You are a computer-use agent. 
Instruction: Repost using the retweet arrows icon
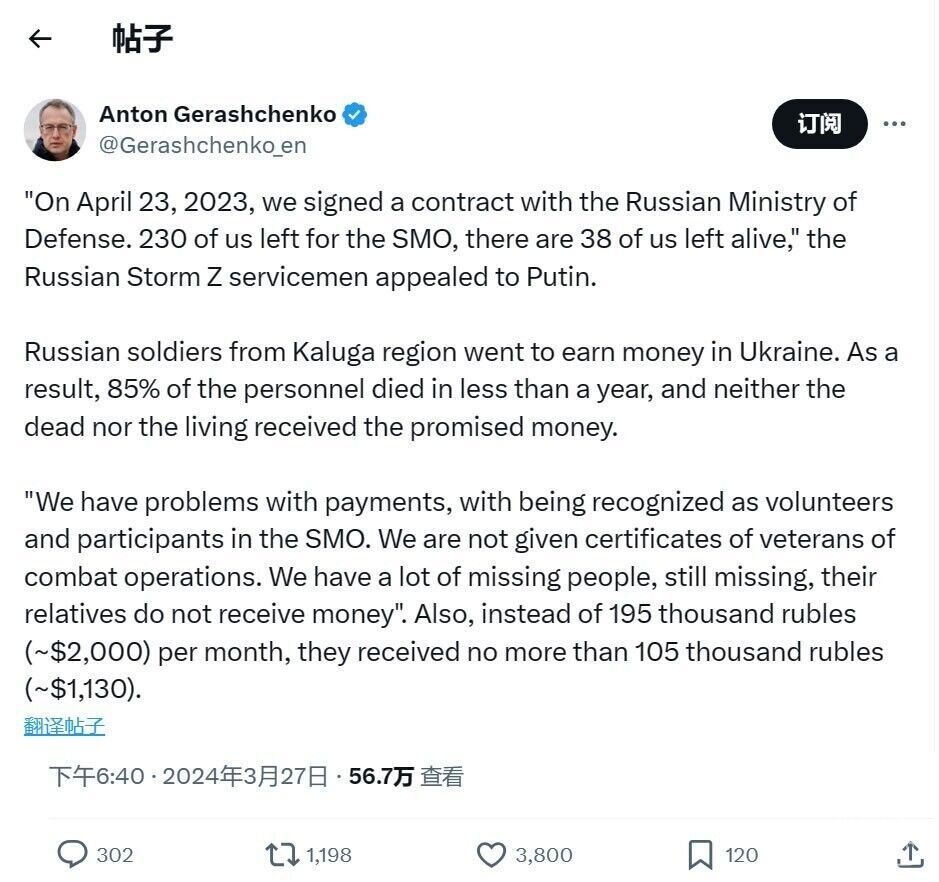click(281, 855)
